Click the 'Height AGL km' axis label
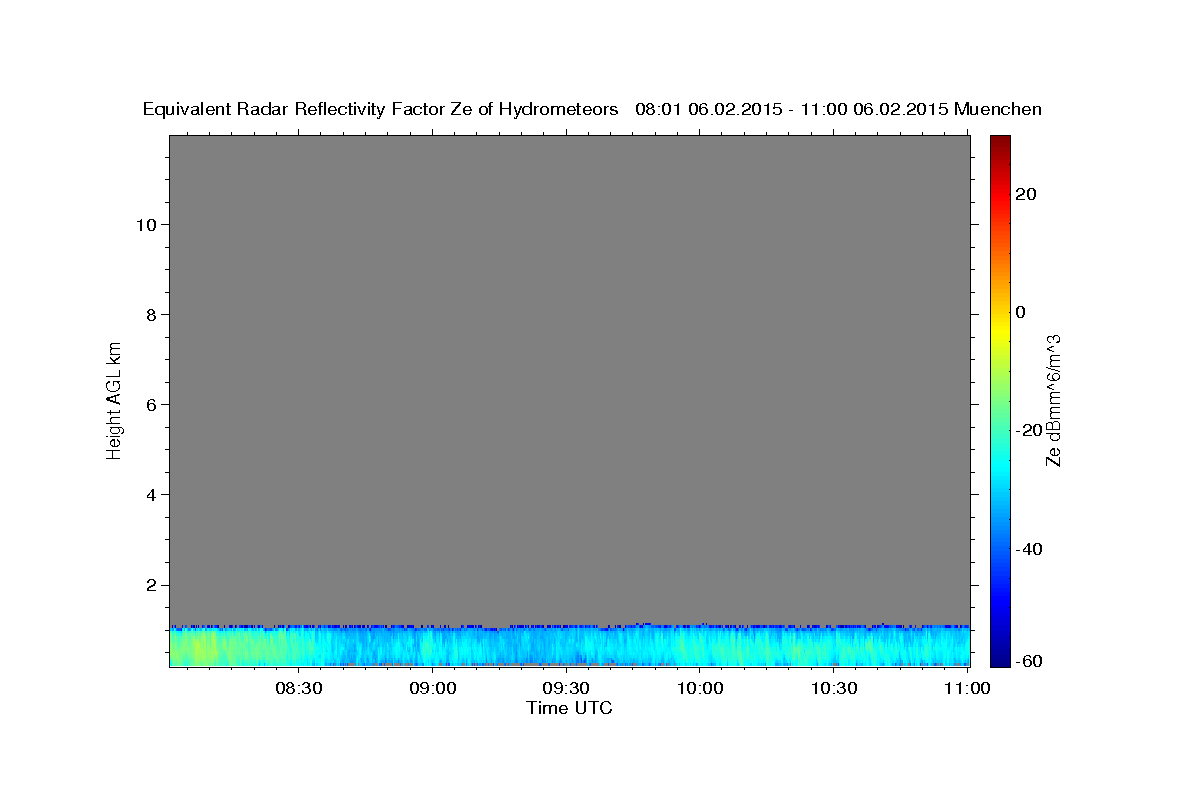Viewport: 1200px width, 800px height. click(x=114, y=400)
